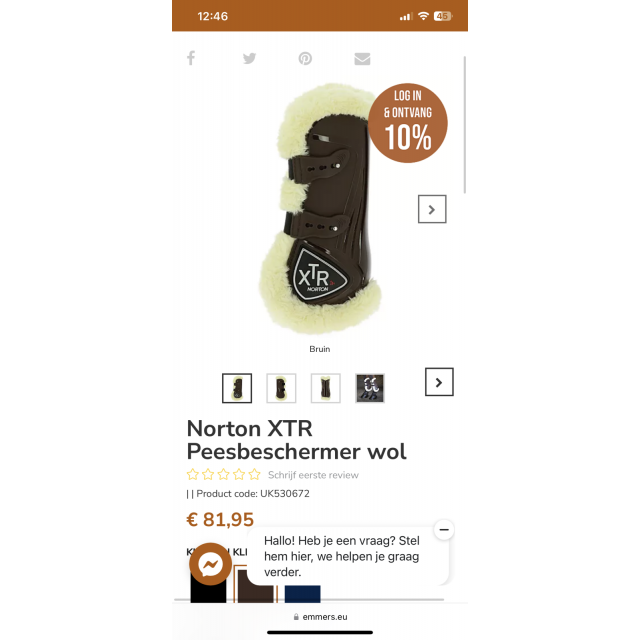Select third thumbnail showing back view
The image size is (640, 640).
click(x=325, y=388)
